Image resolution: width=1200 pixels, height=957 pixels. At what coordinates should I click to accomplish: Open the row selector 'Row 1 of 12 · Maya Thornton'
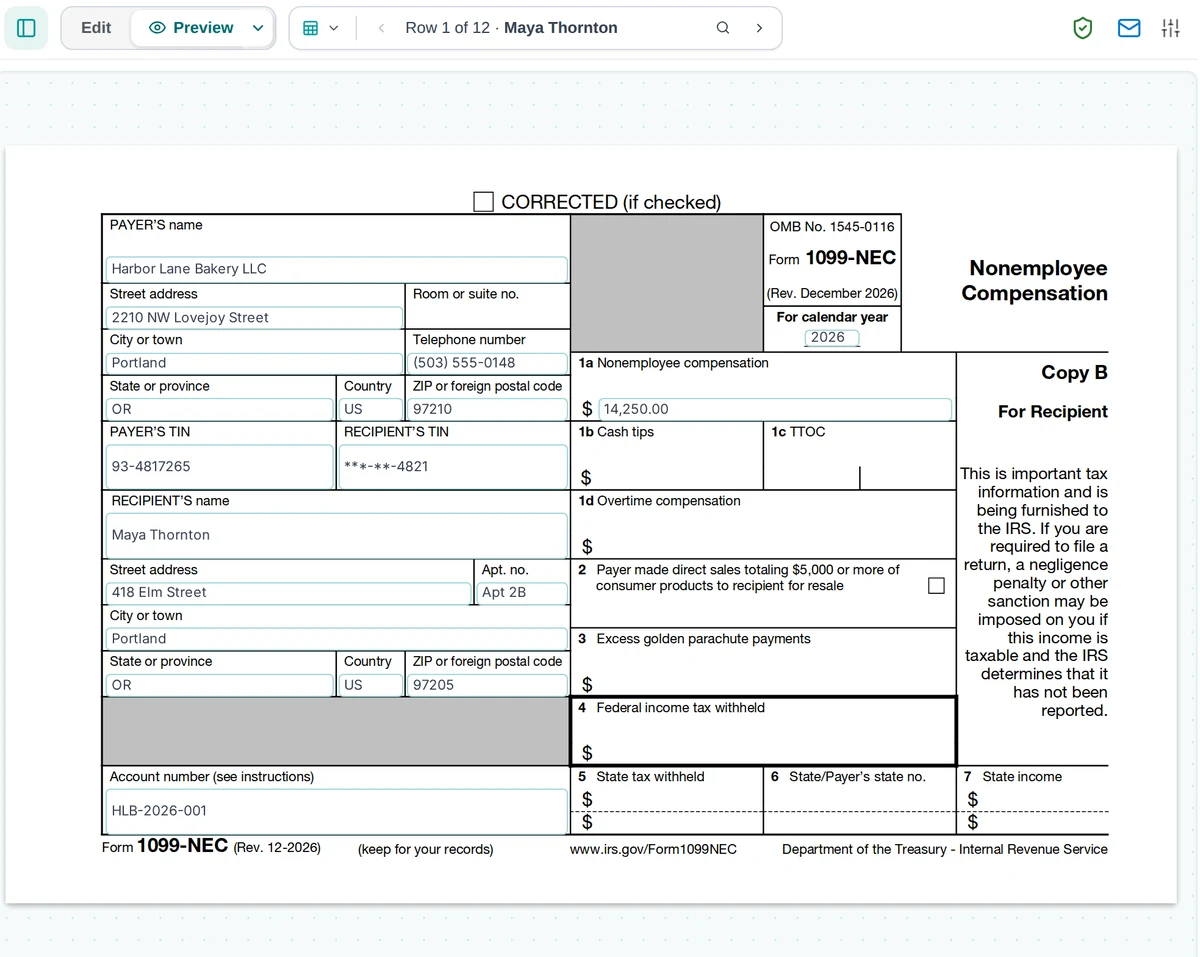[x=511, y=28]
